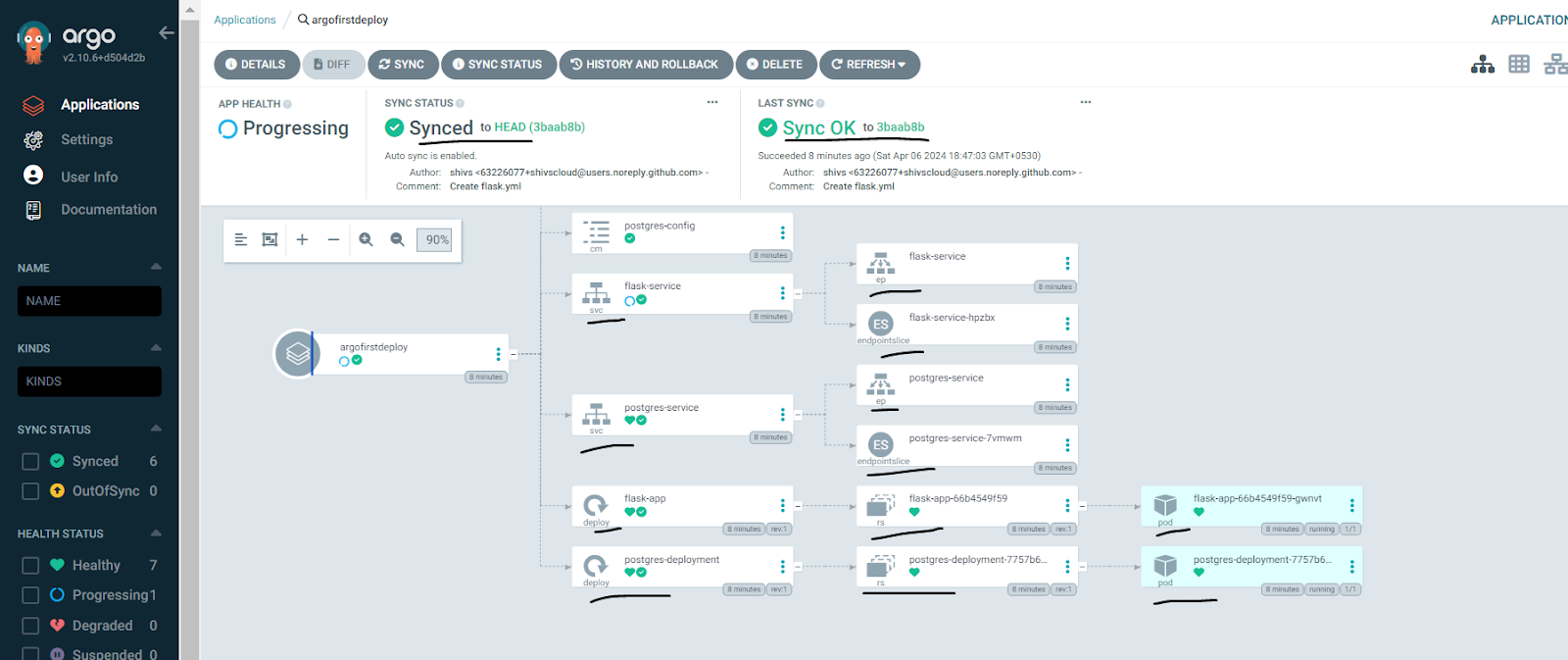Check the Degraded filter checkbox
Viewport: 1568px width, 660px height.
tap(30, 625)
